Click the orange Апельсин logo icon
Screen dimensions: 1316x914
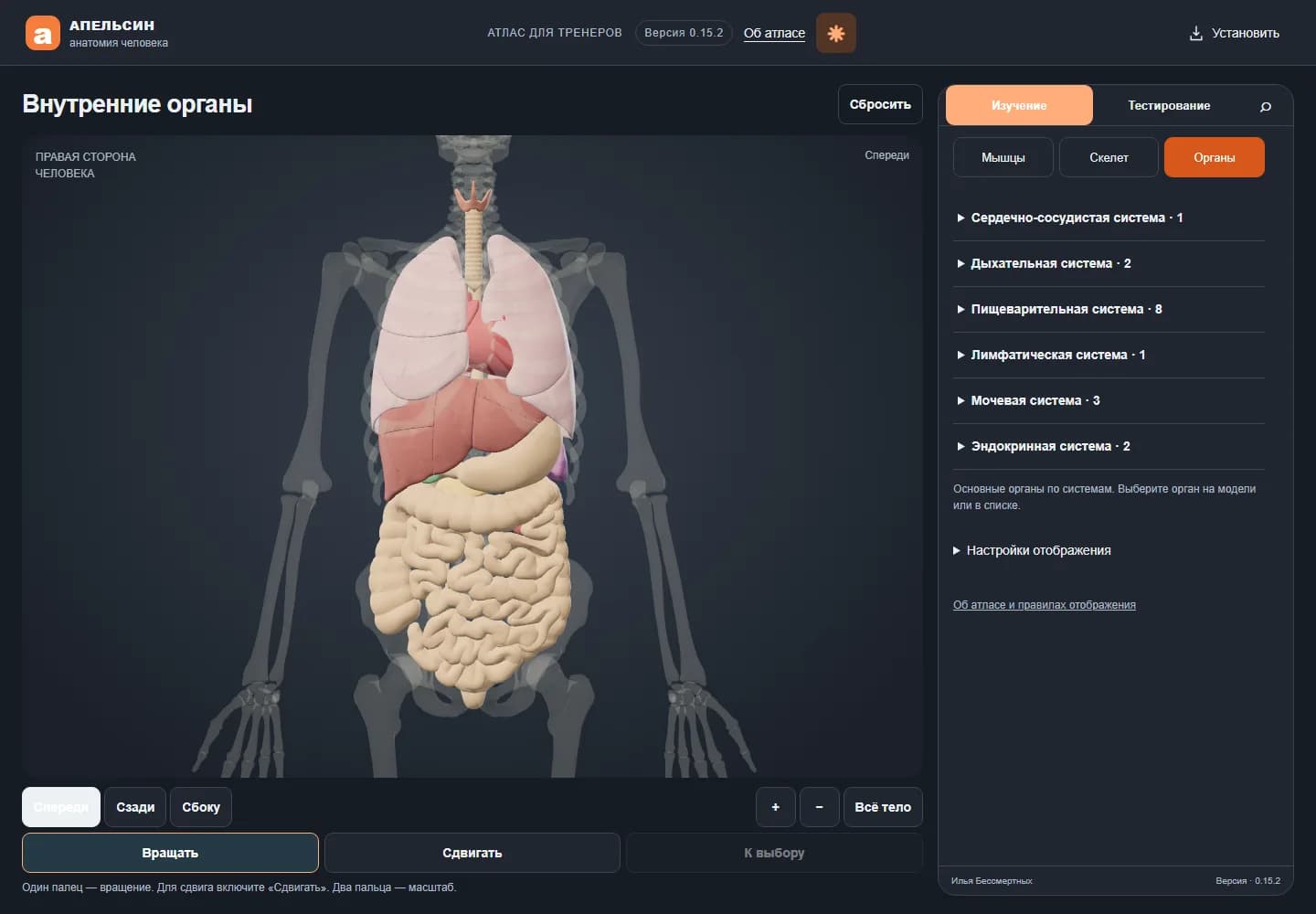click(x=42, y=34)
